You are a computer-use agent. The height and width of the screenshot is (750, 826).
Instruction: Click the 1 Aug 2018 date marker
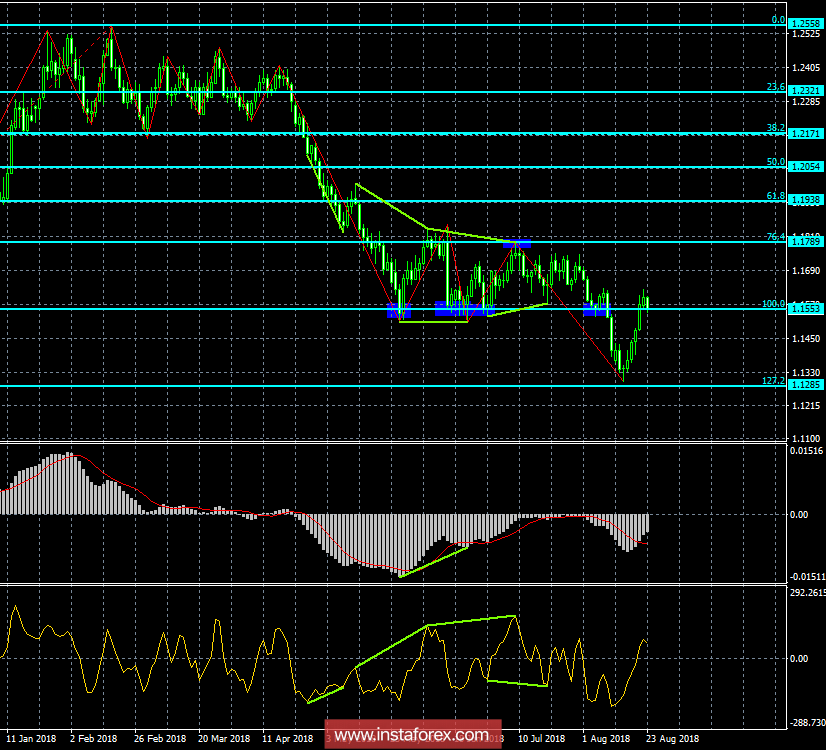tap(606, 738)
